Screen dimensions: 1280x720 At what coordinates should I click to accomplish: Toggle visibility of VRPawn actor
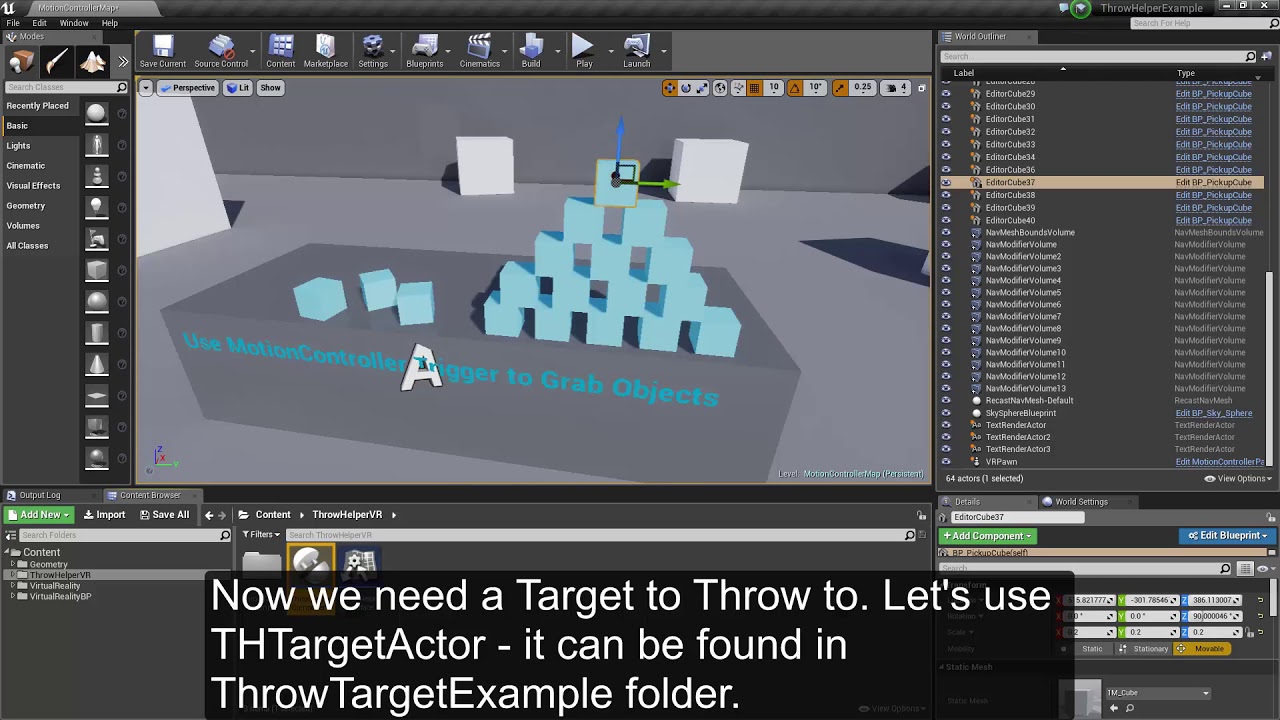click(946, 462)
